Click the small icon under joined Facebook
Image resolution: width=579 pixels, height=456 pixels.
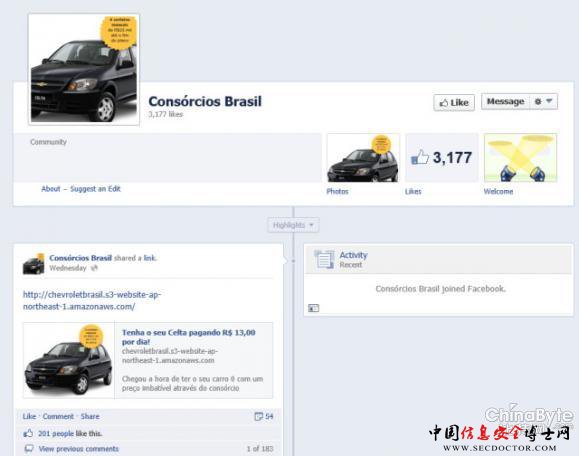point(314,308)
